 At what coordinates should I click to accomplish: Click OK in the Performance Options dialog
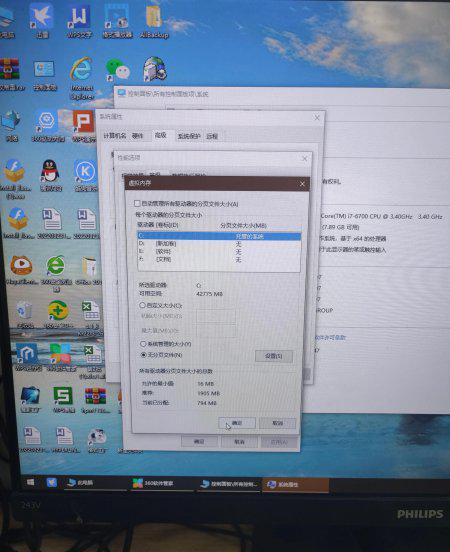tap(199, 441)
